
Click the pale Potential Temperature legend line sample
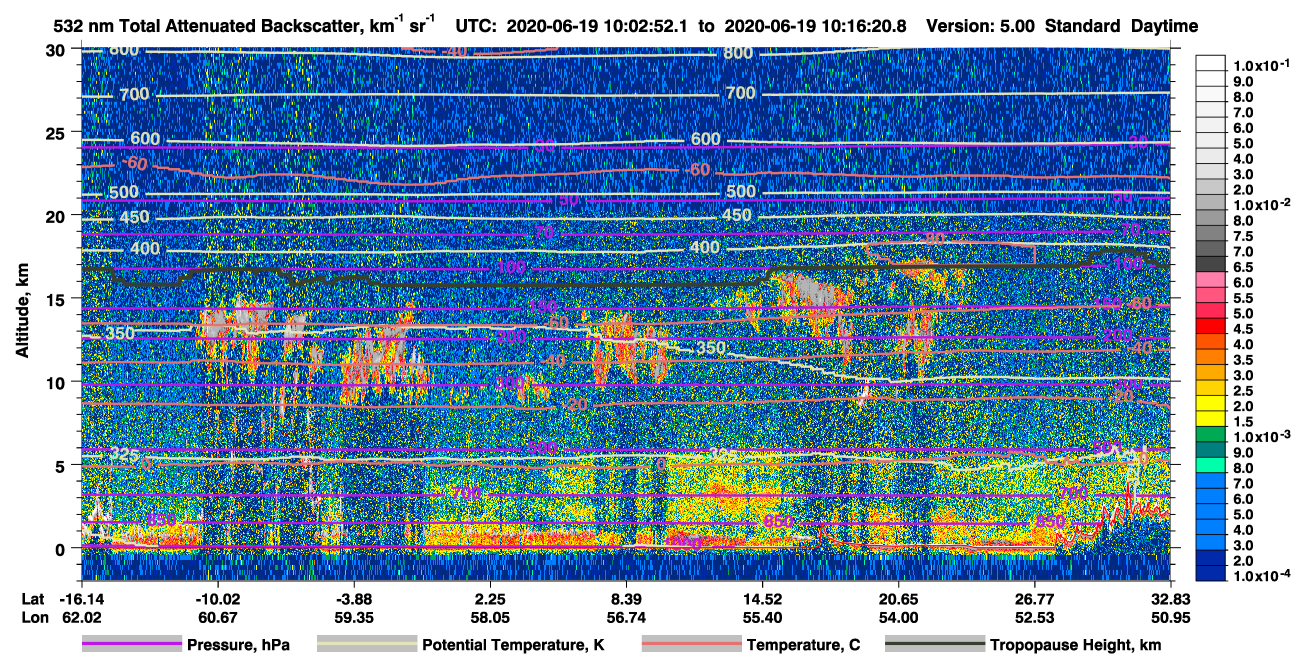[366, 645]
